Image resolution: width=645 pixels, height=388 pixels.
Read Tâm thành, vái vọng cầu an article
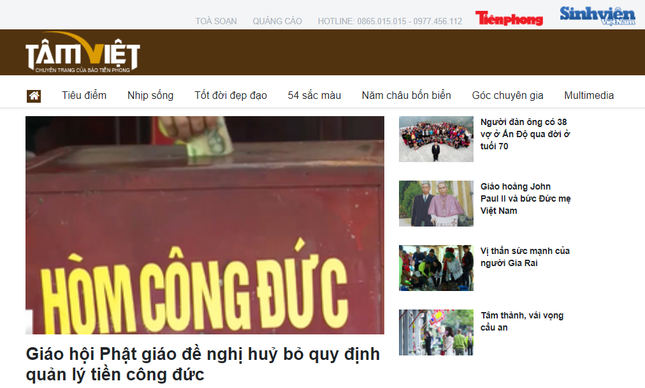click(x=522, y=321)
